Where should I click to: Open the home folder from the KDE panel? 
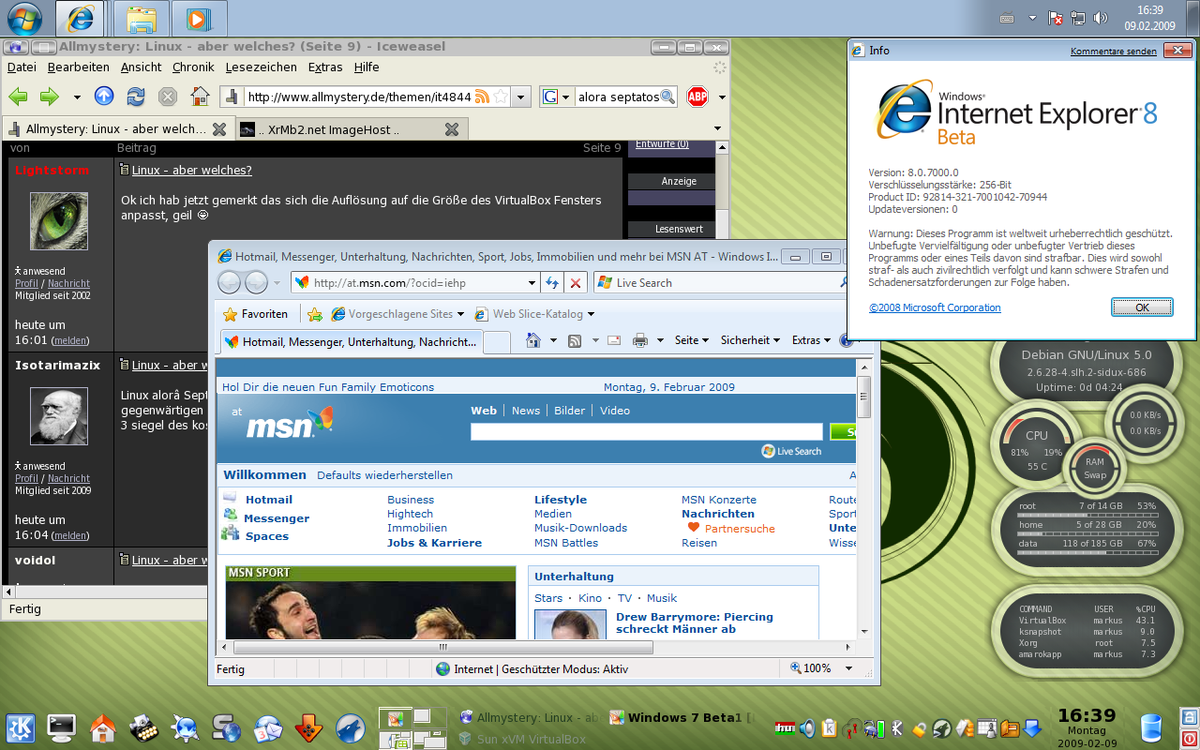coord(103,727)
